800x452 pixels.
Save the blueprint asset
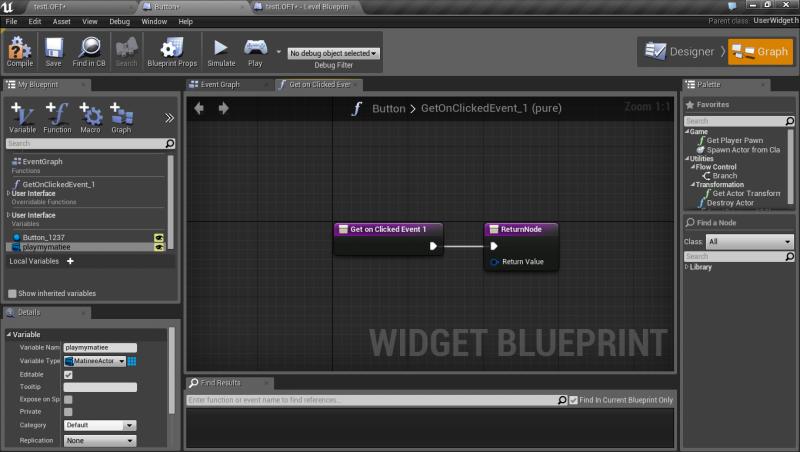(x=53, y=52)
